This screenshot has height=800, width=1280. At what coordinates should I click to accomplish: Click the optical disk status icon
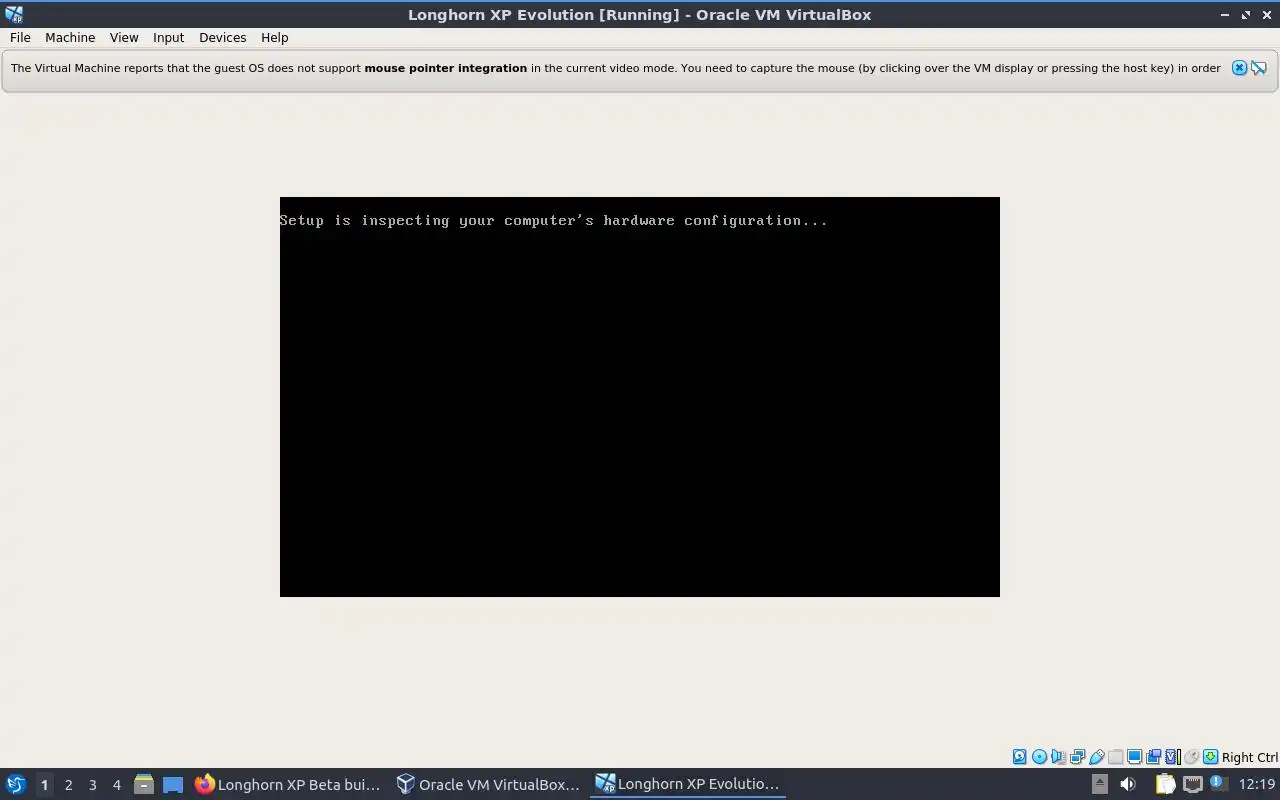point(1039,757)
